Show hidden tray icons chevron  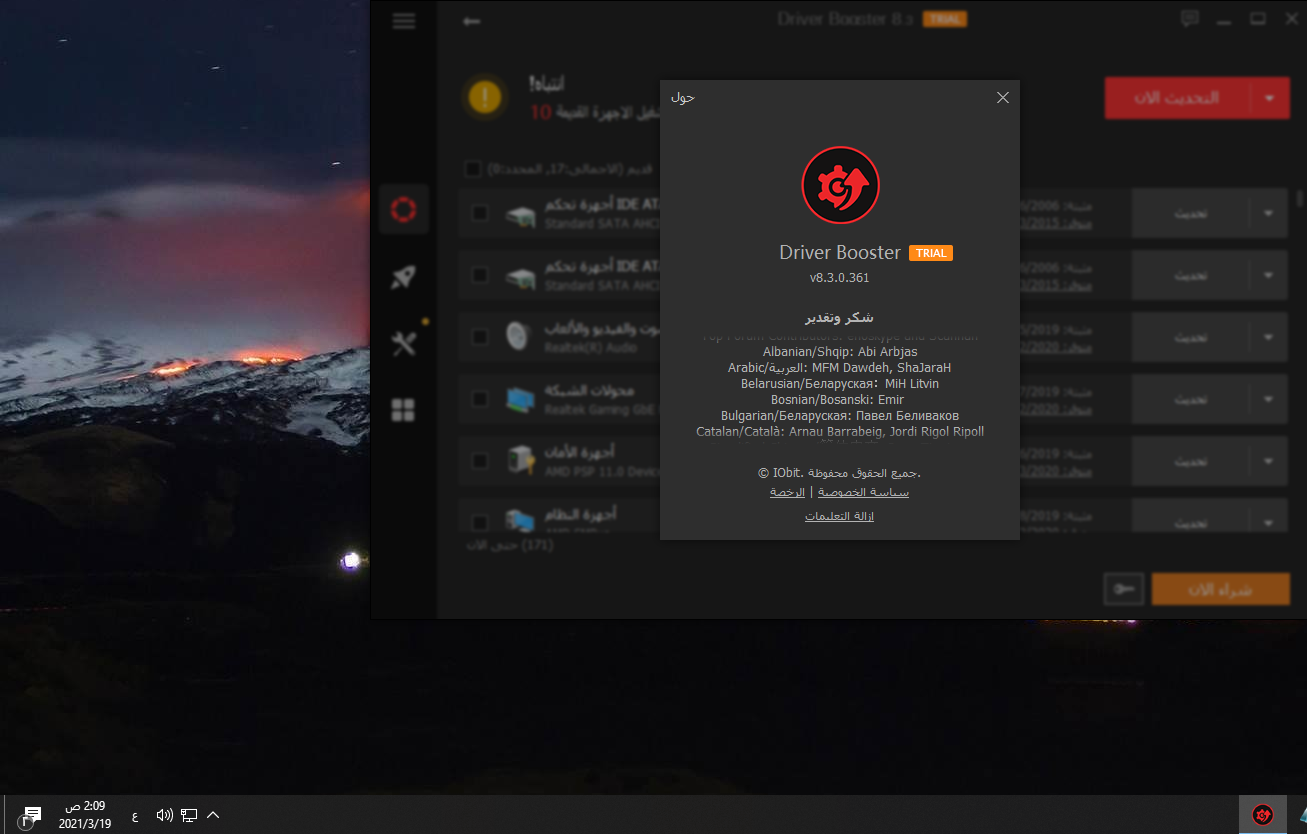(x=213, y=815)
